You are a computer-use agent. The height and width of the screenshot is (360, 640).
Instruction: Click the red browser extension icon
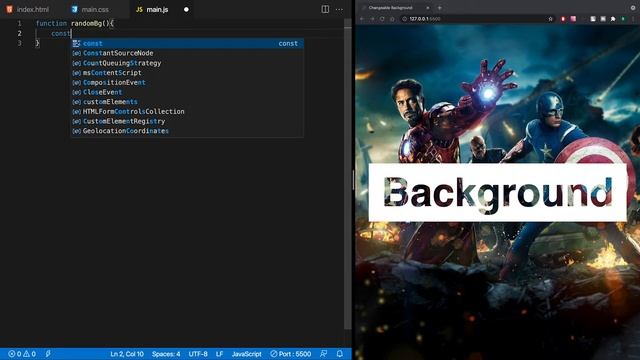point(563,19)
